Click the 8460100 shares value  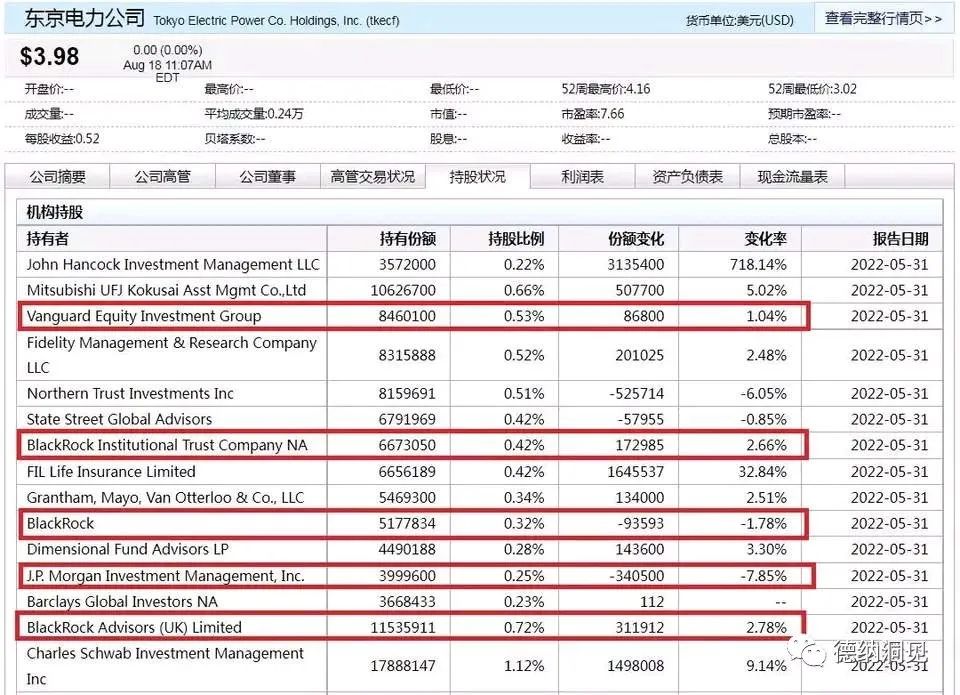[x=407, y=316]
